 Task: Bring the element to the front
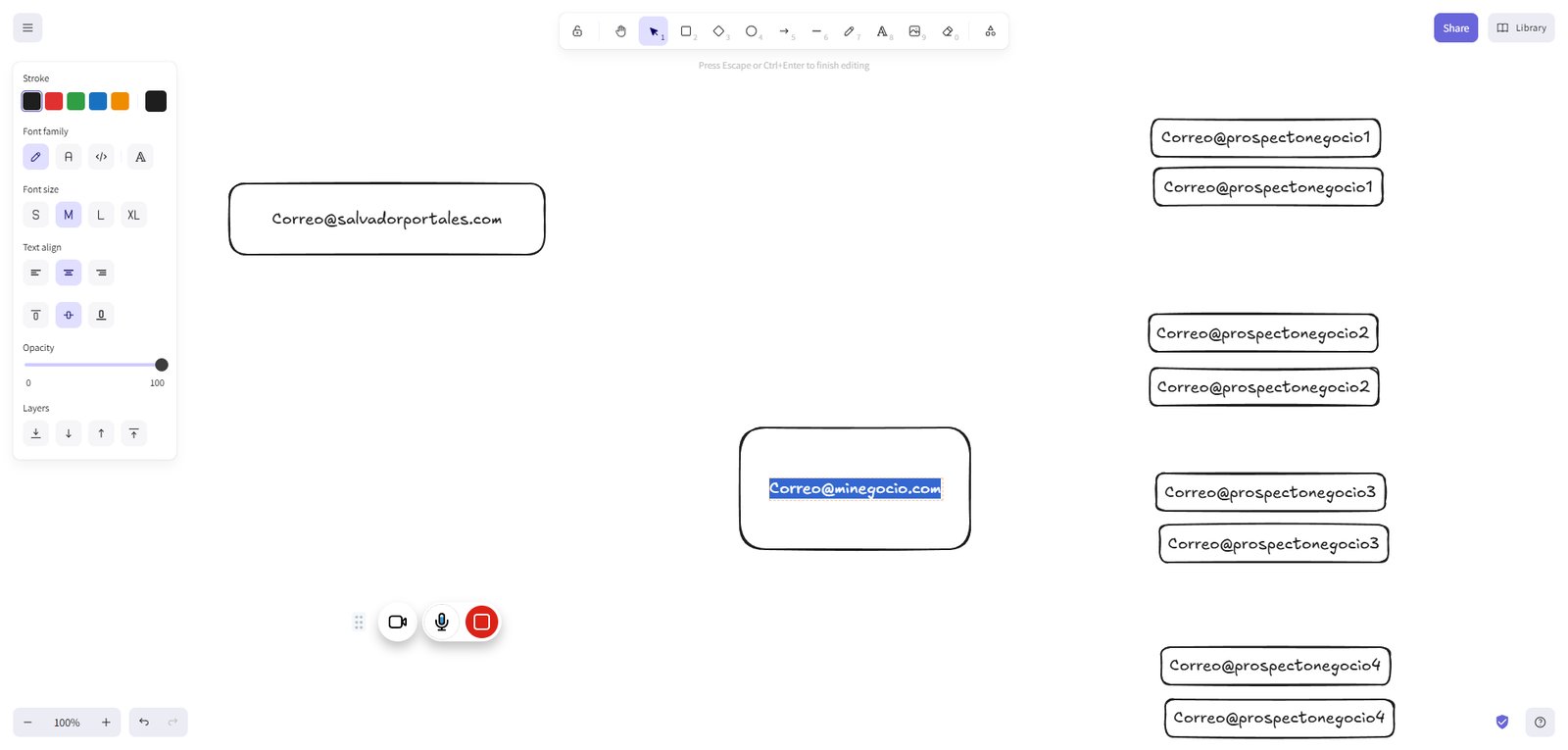click(x=133, y=433)
